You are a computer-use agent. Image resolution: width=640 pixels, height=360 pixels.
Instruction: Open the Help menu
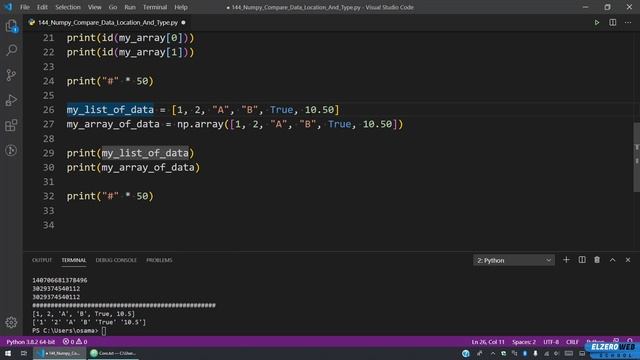click(x=181, y=7)
